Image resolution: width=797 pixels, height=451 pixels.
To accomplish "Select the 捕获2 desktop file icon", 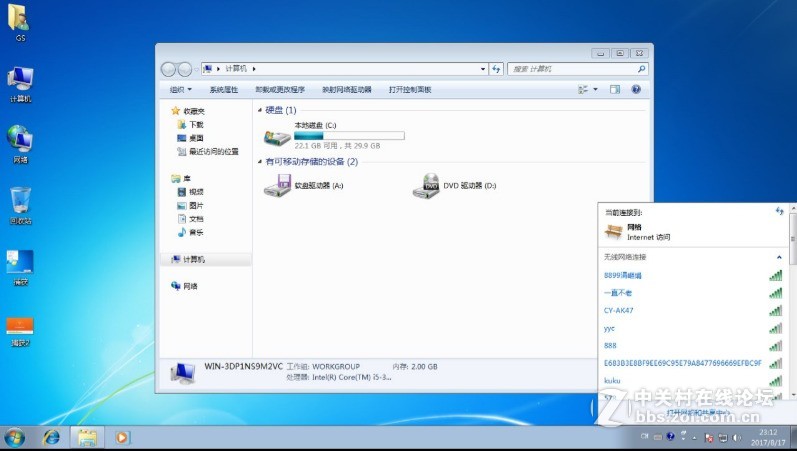I will coord(20,332).
